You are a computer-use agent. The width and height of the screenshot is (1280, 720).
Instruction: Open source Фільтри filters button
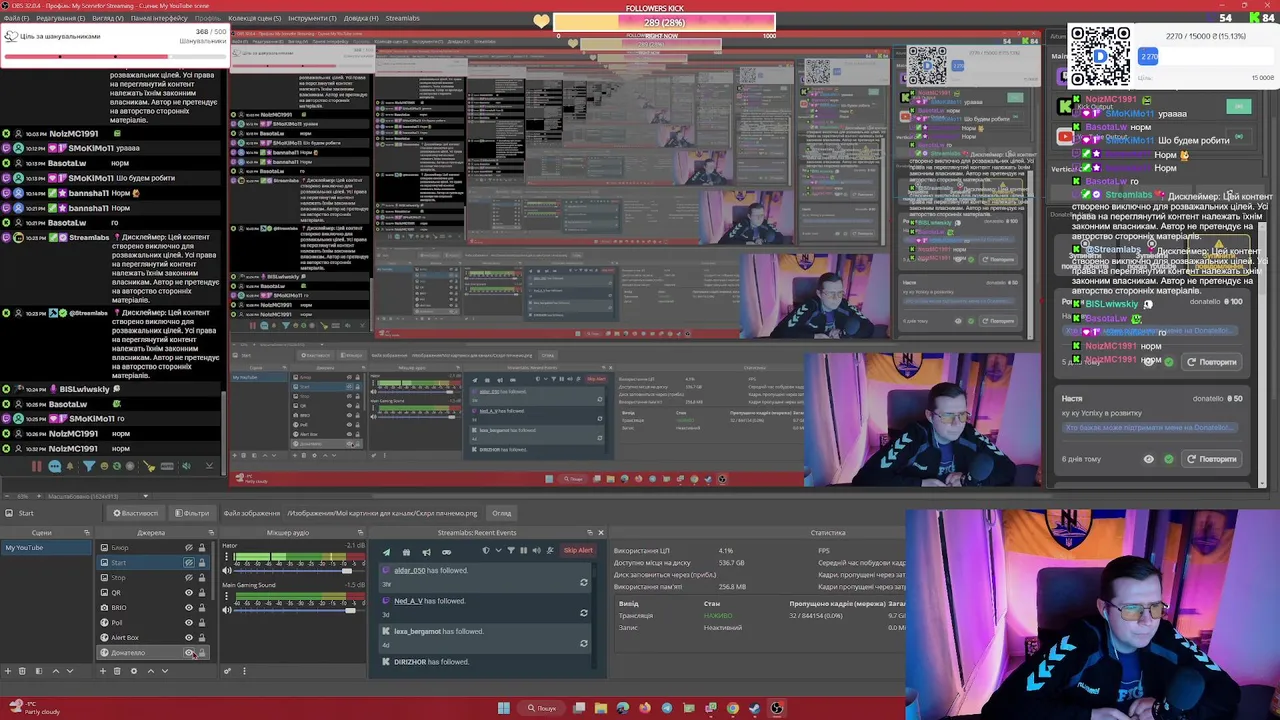pyautogui.click(x=192, y=513)
